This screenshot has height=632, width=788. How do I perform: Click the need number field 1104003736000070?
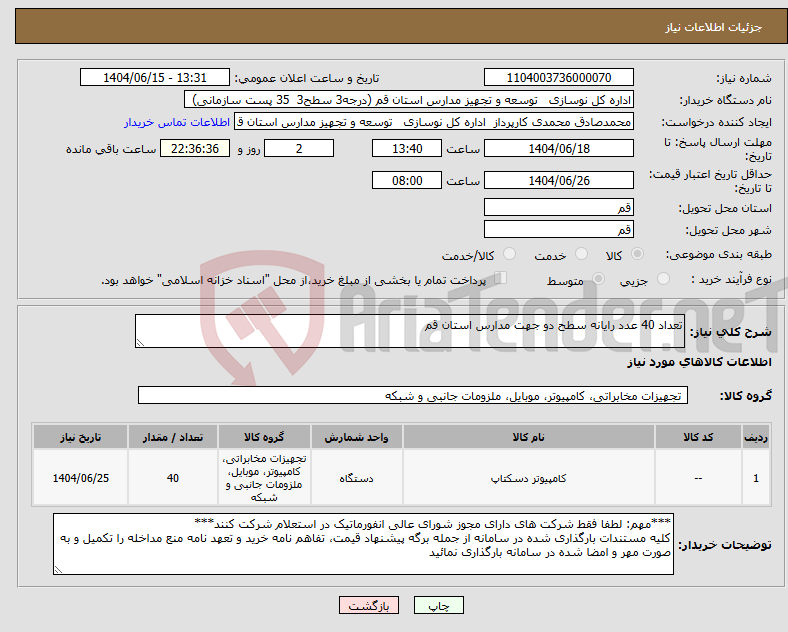point(558,78)
